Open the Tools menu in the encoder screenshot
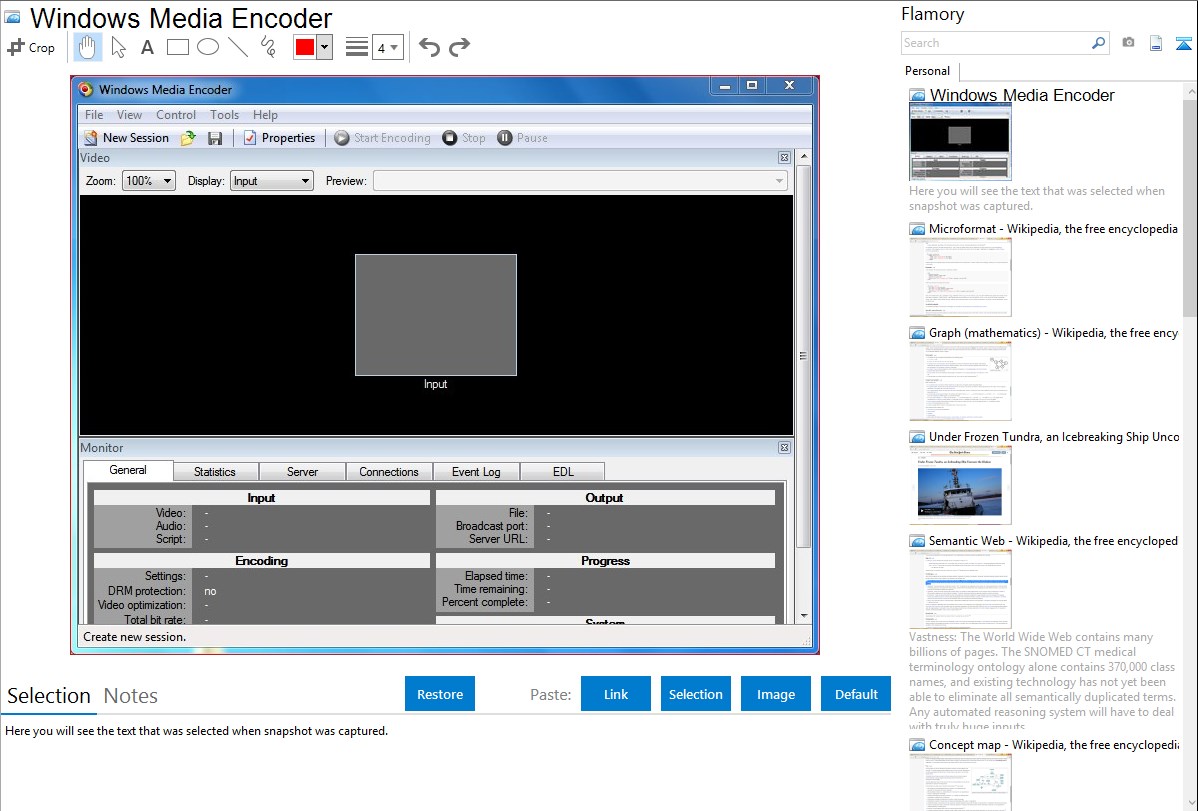This screenshot has width=1198, height=811. point(225,115)
